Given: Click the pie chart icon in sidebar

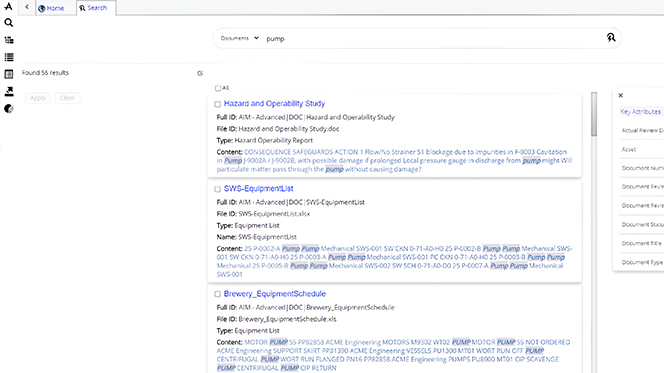Looking at the screenshot, I should tap(8, 109).
